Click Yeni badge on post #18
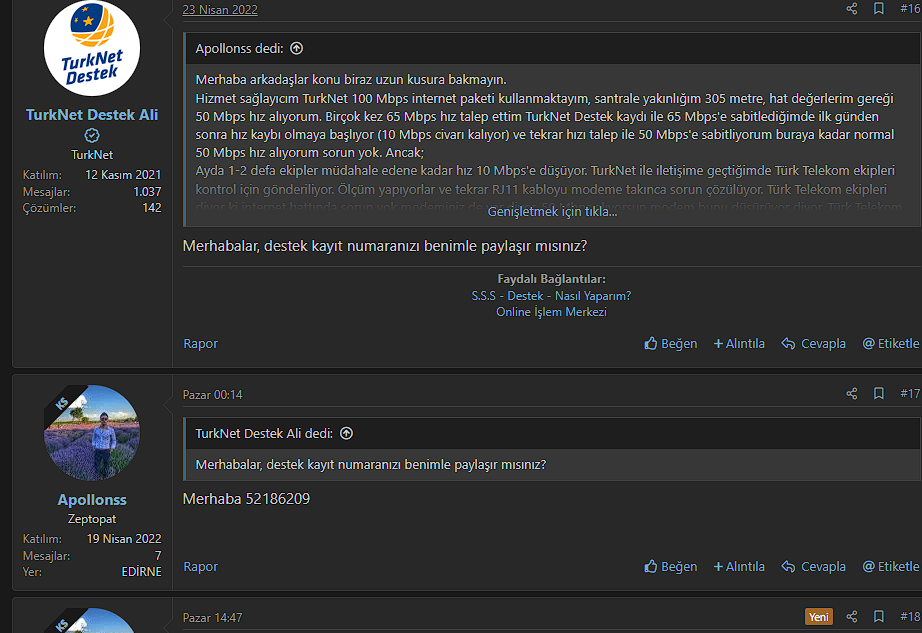This screenshot has width=922, height=633. (819, 617)
